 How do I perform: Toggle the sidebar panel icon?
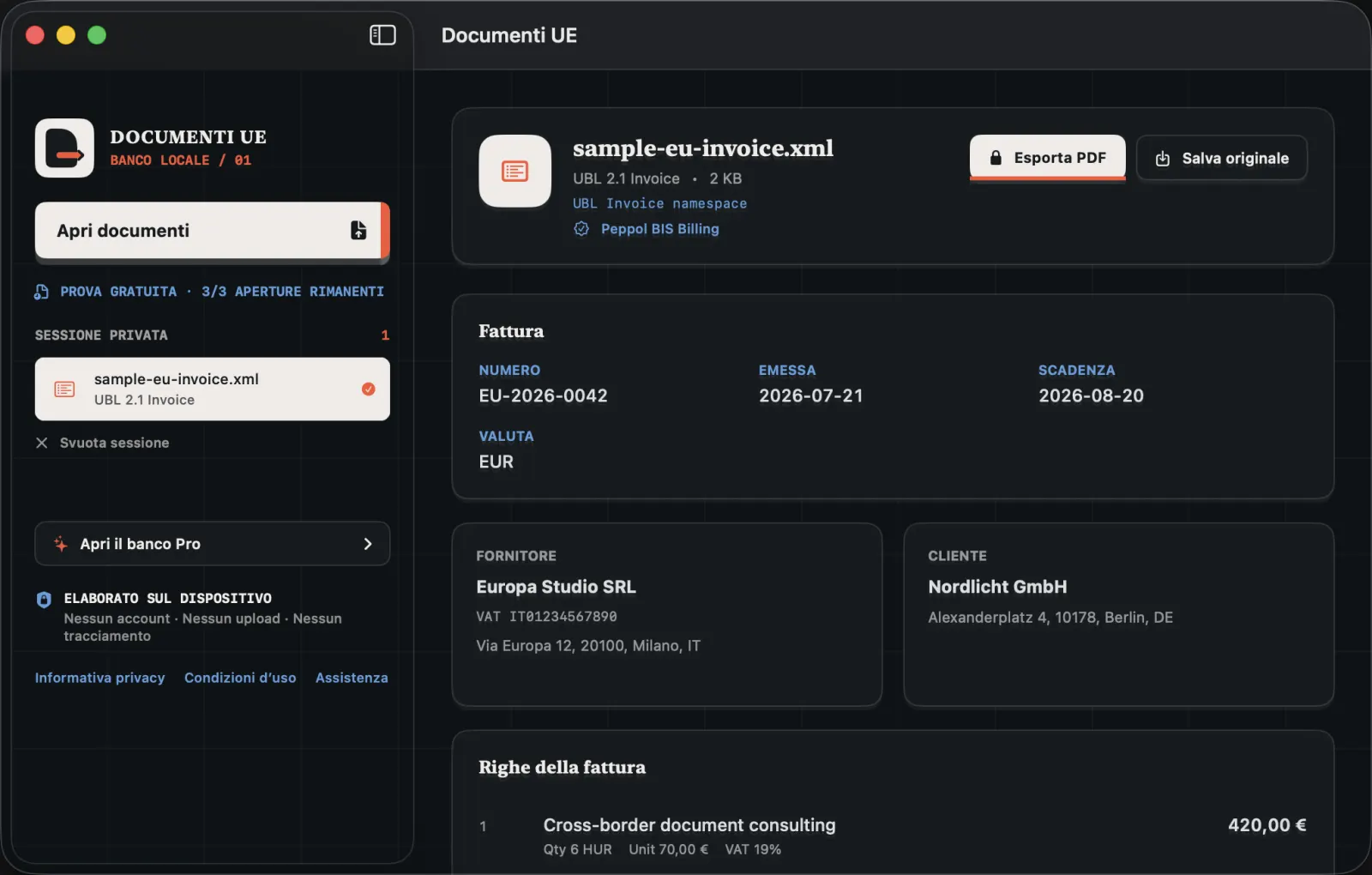[382, 35]
